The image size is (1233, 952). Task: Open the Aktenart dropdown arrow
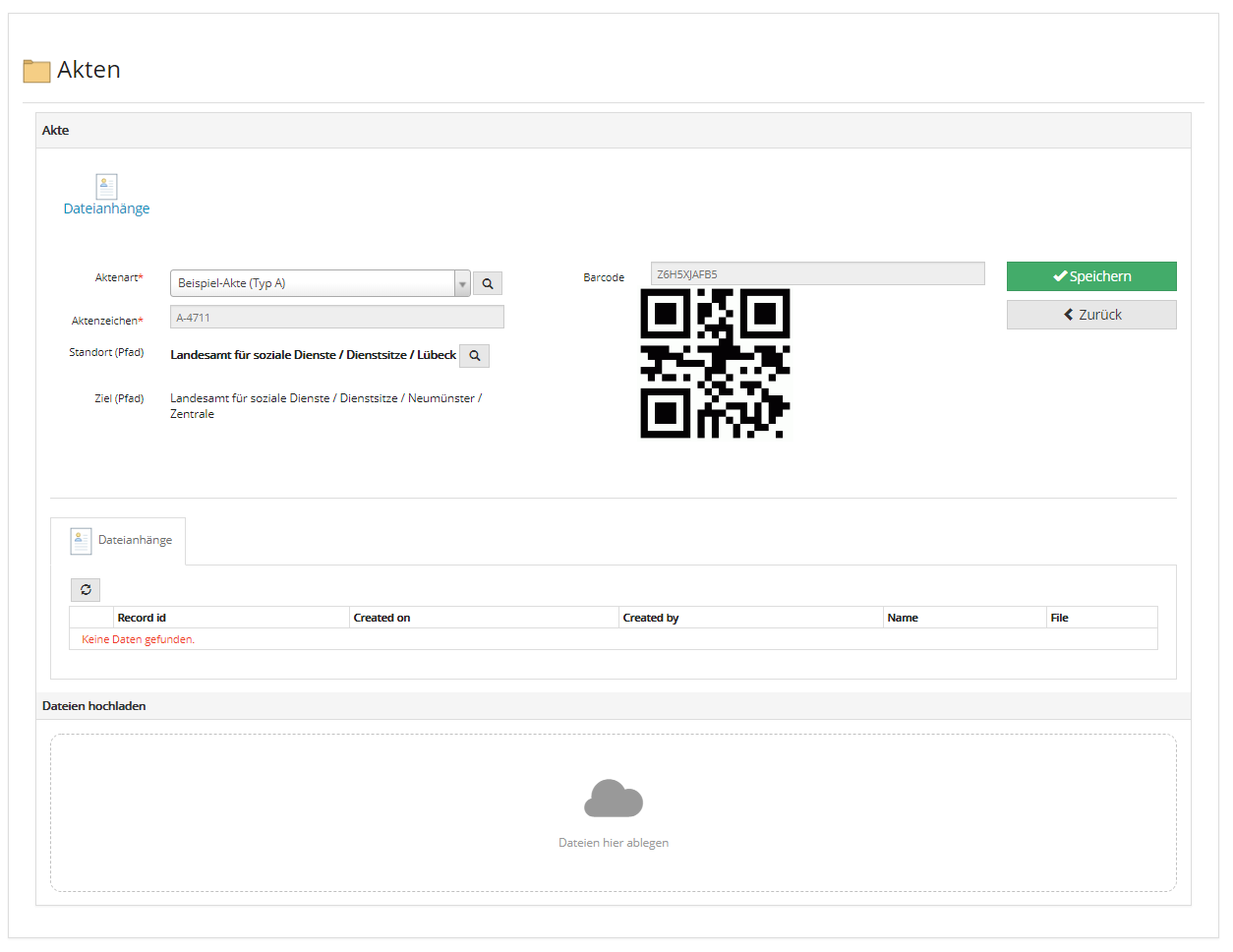462,283
